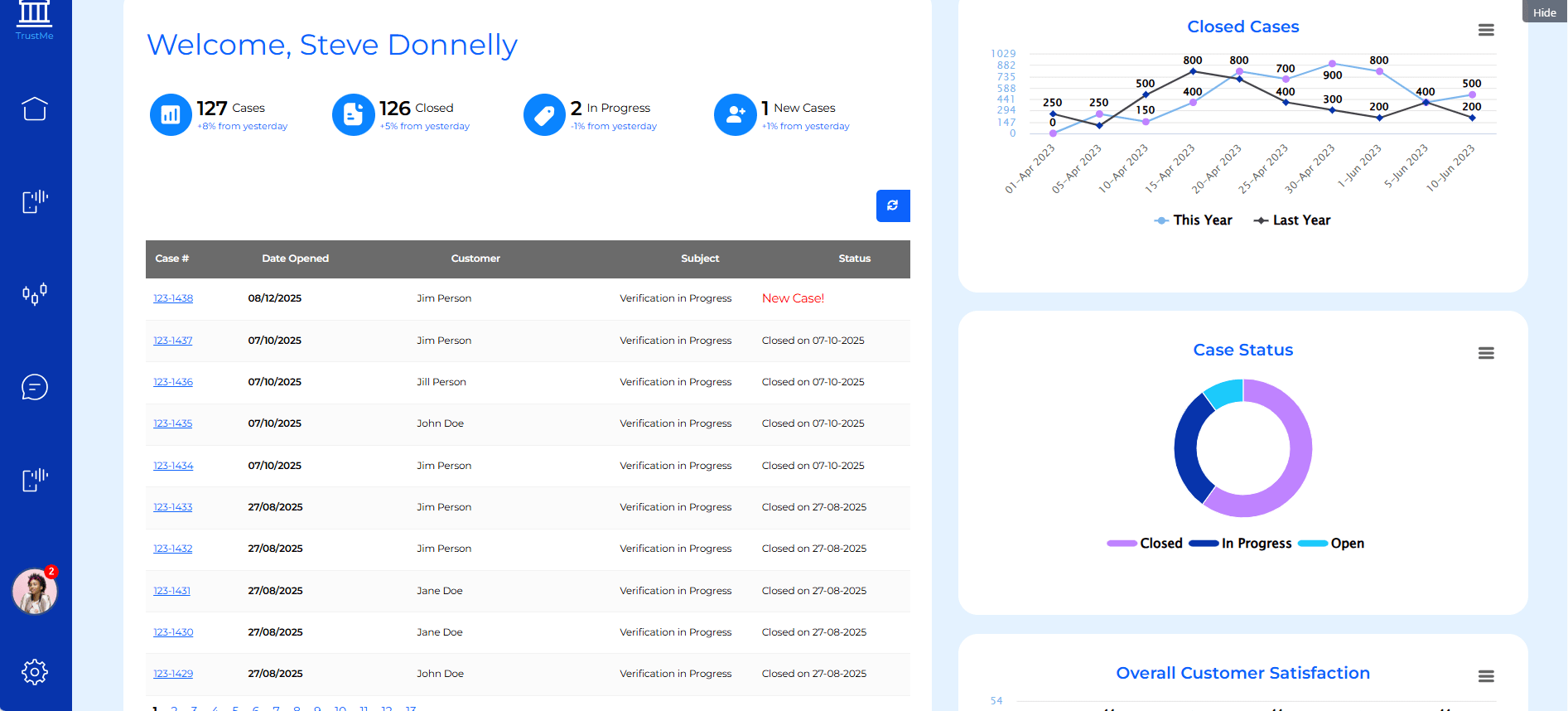
Task: Open the chat messages sidebar icon
Action: tap(35, 387)
